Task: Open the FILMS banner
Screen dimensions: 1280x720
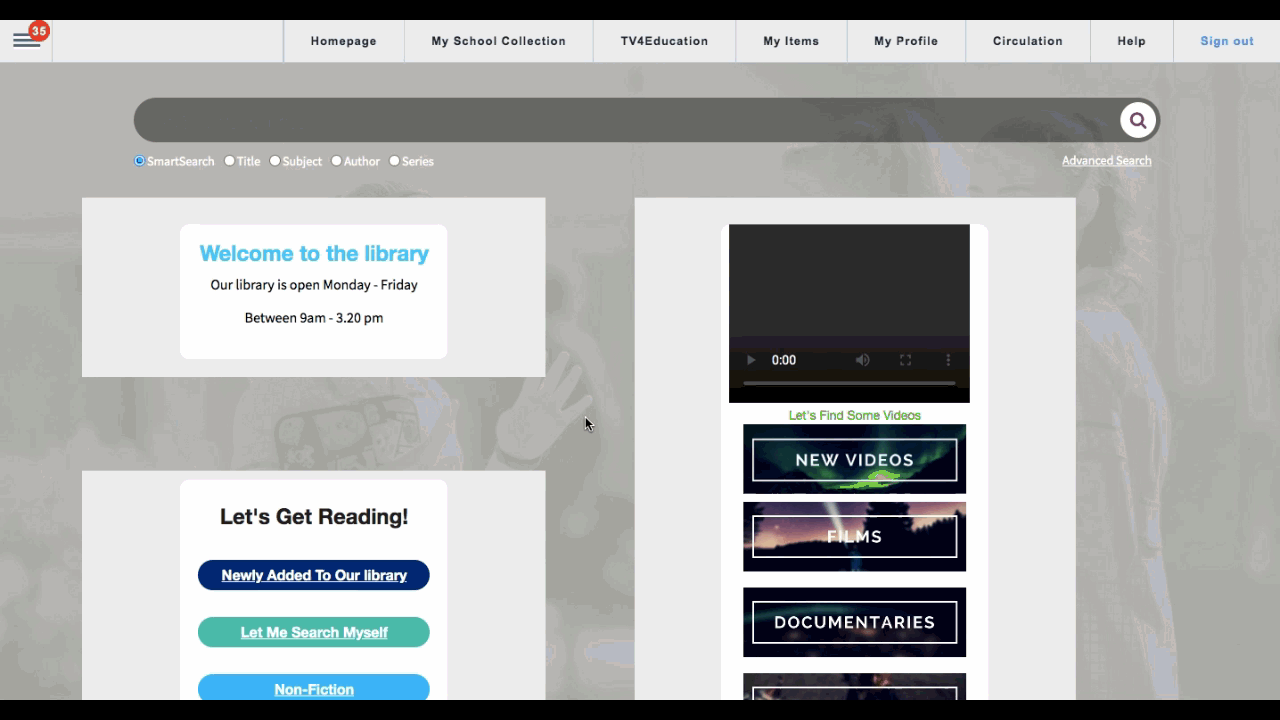Action: click(x=854, y=537)
